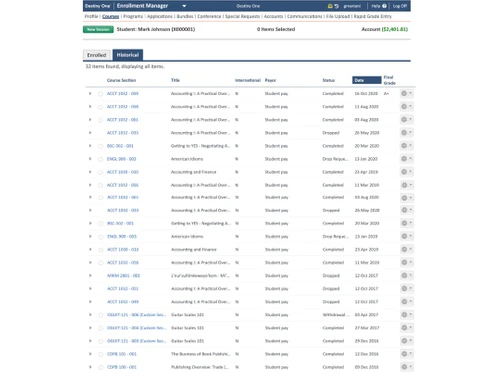
Task: Click the Help question mark icon
Action: point(384,6)
